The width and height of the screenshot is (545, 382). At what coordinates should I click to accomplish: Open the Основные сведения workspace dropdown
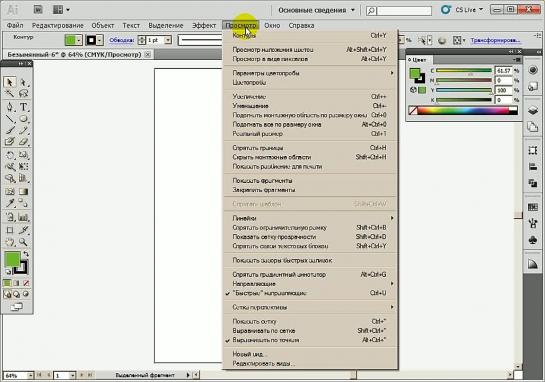pos(316,10)
